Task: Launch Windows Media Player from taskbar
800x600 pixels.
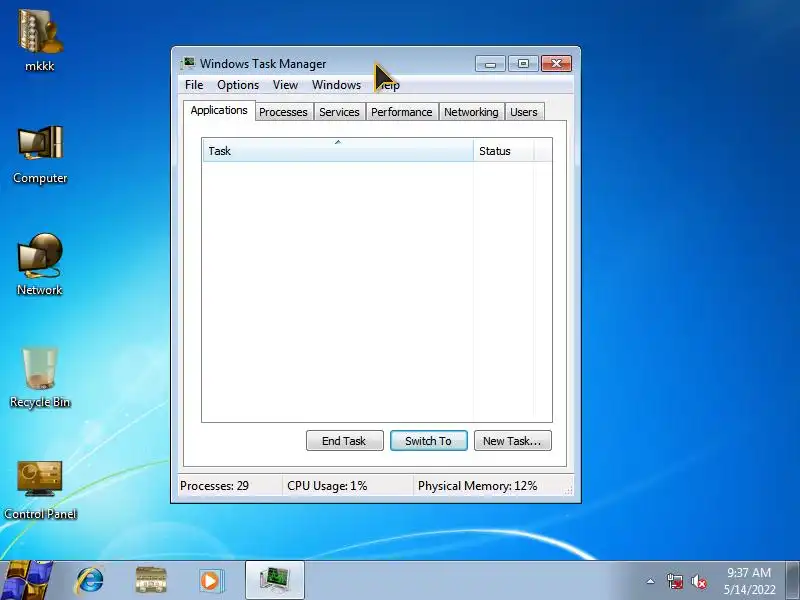Action: [210, 581]
